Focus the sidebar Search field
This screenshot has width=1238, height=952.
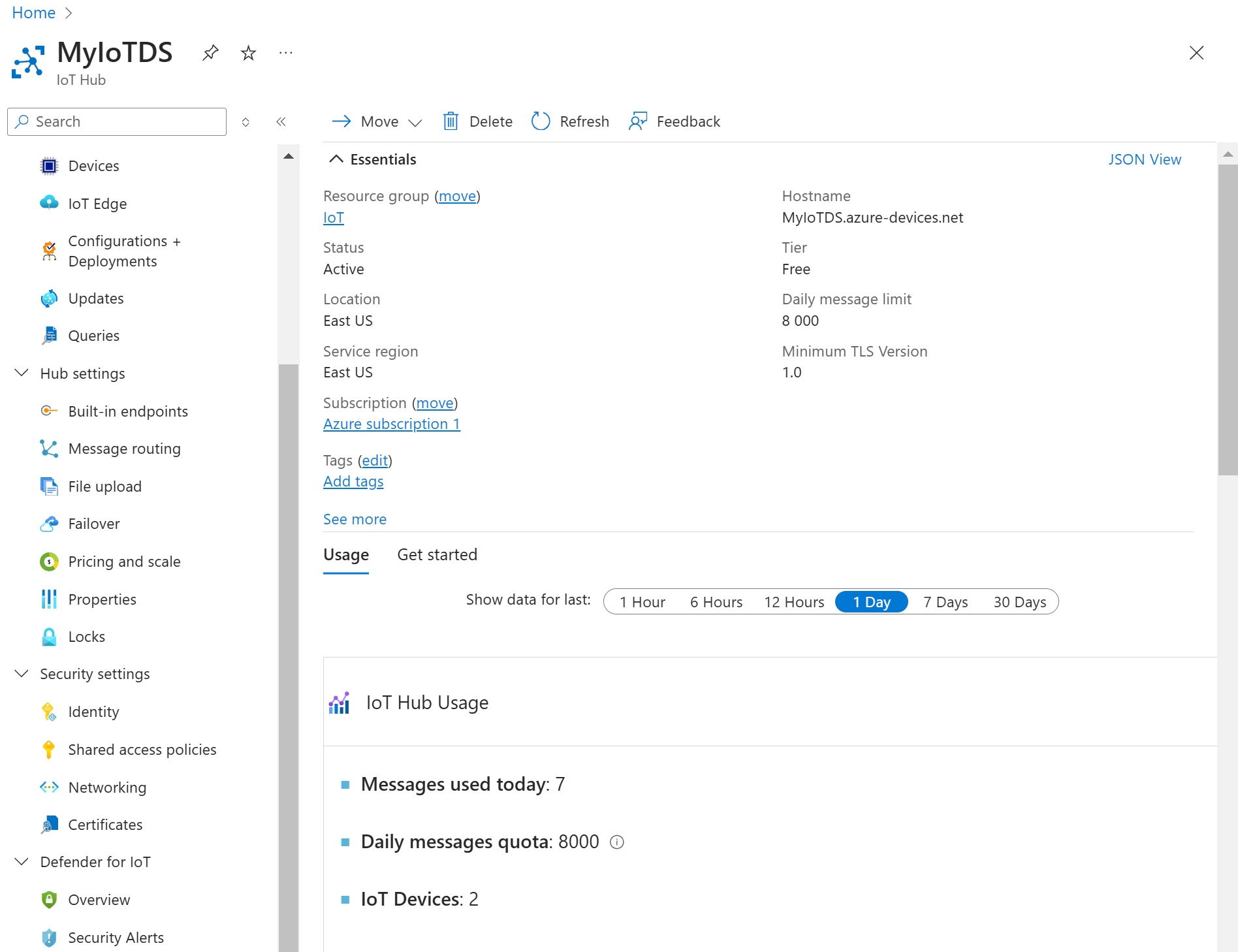pos(117,121)
